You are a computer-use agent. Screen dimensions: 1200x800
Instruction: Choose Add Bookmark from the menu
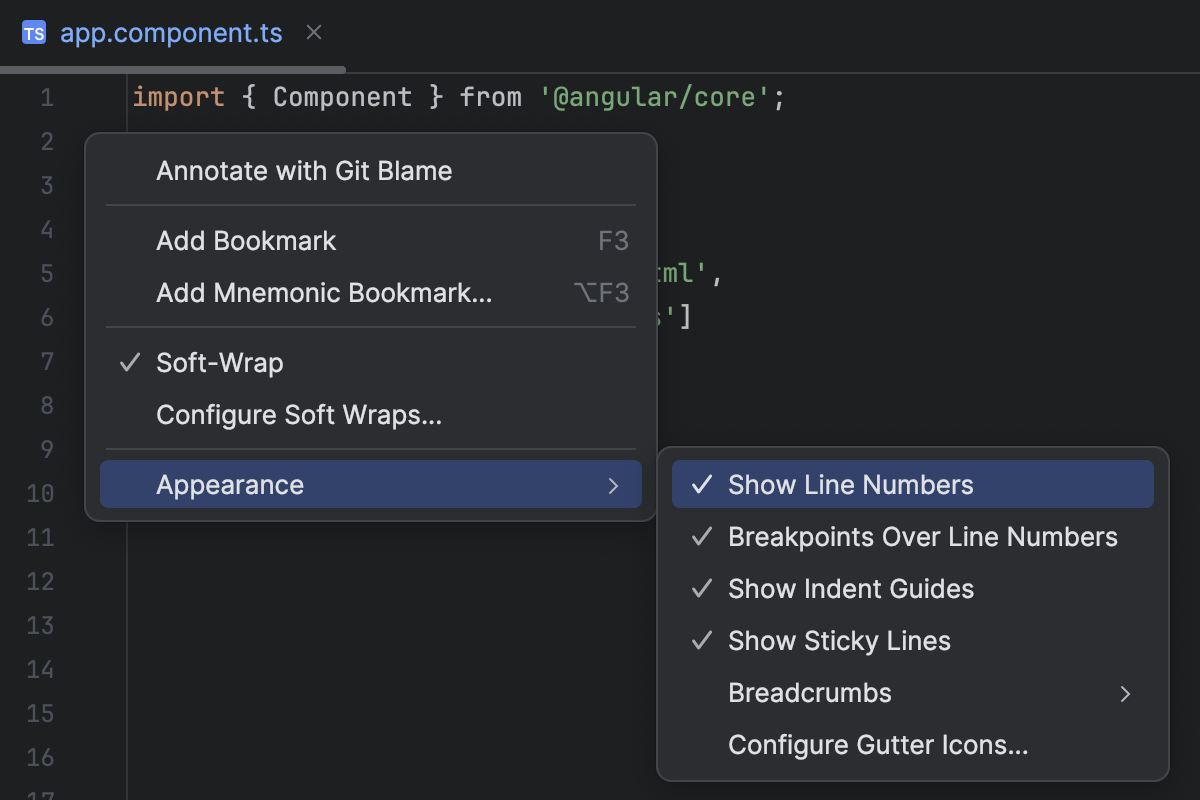pyautogui.click(x=245, y=240)
